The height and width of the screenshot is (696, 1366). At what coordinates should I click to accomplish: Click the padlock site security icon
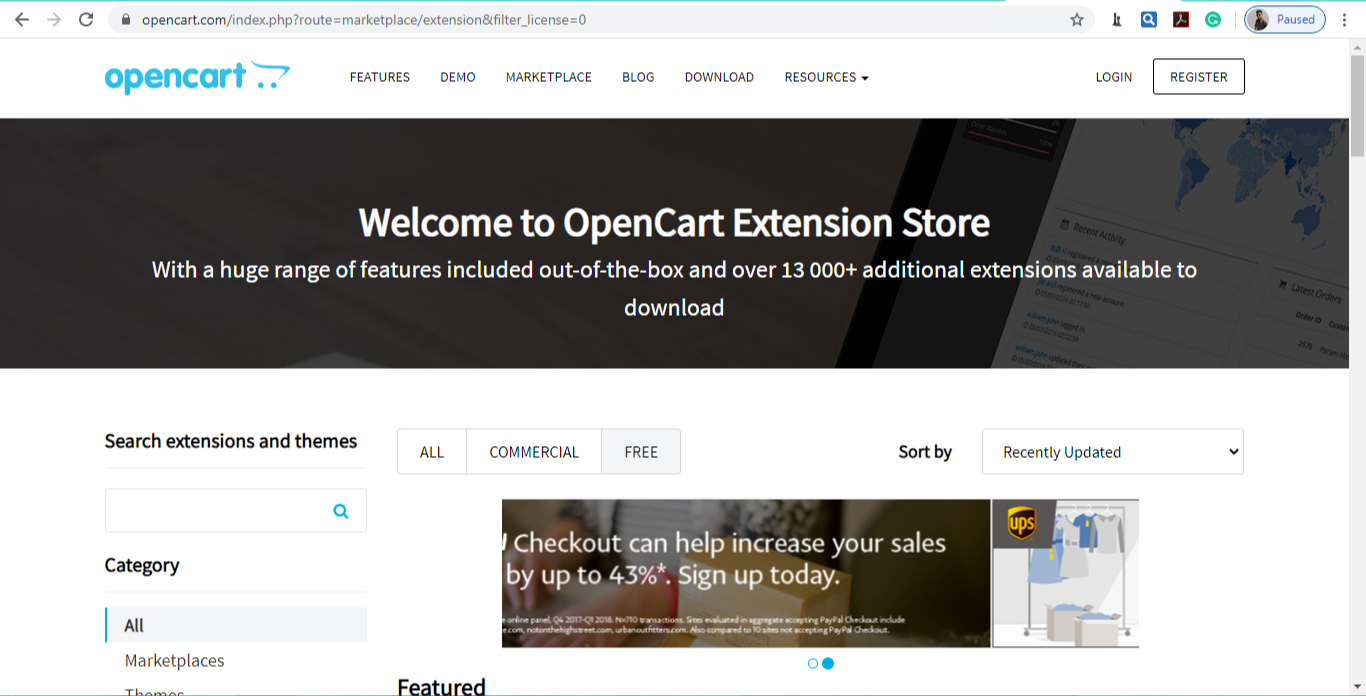click(125, 20)
